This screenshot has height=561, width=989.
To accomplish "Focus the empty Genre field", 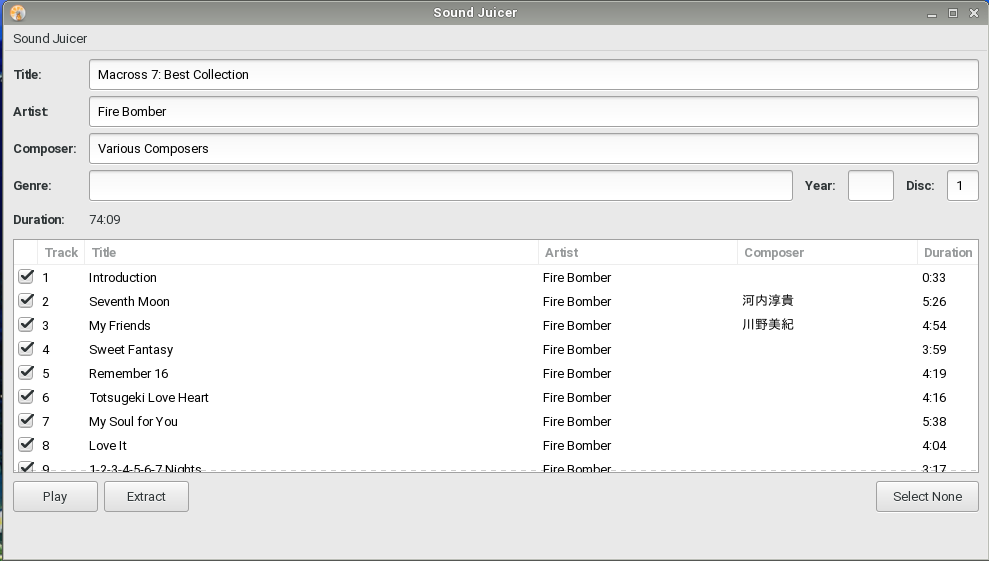I will click(x=440, y=186).
